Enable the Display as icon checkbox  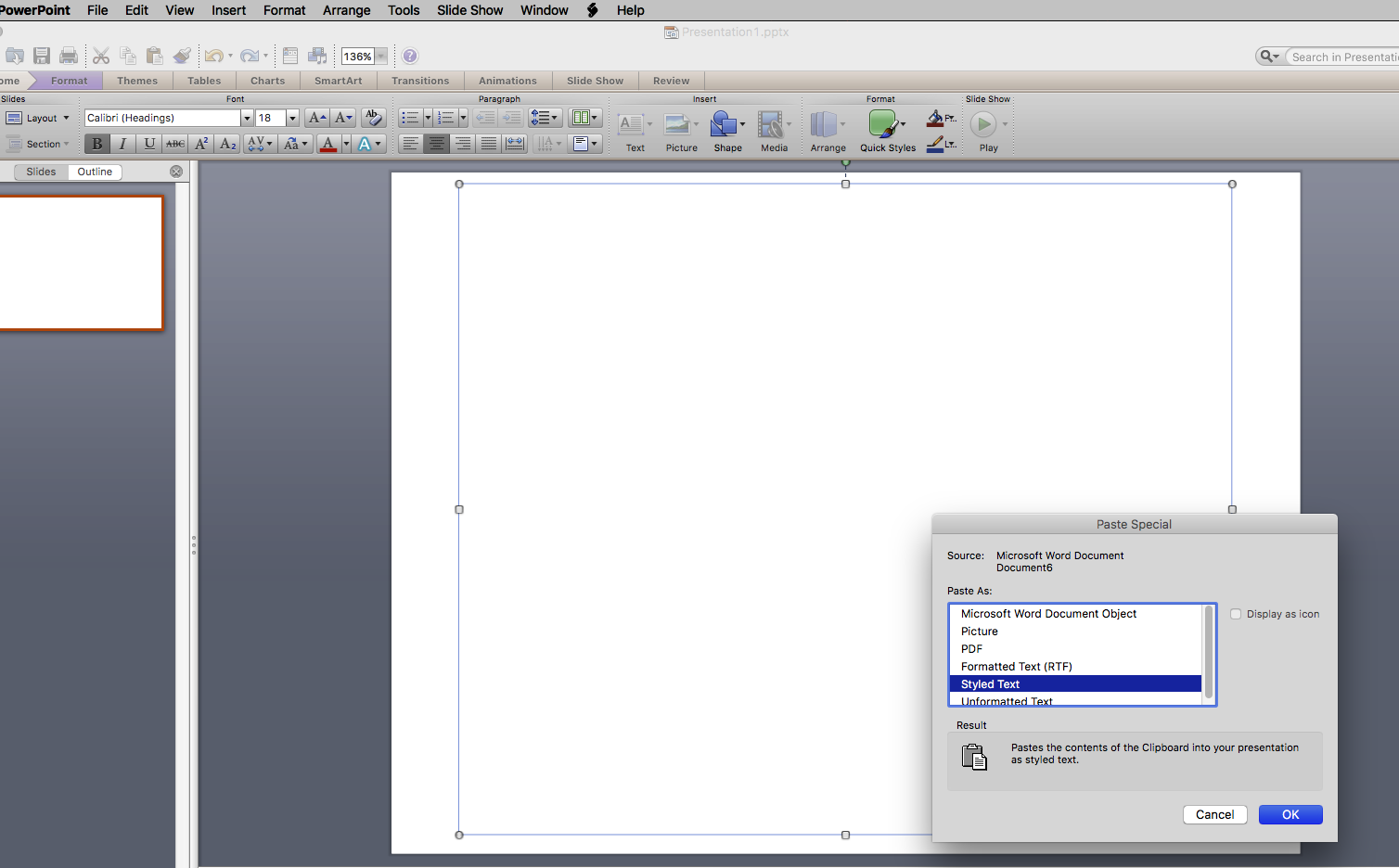click(x=1236, y=614)
